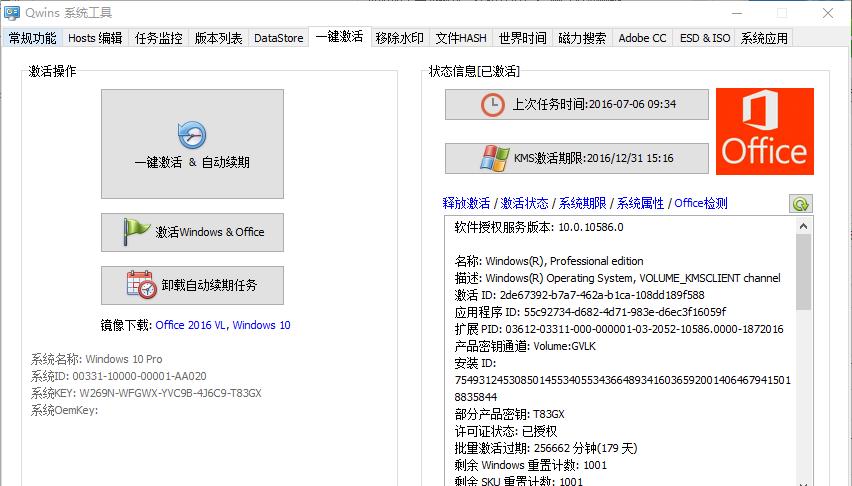Close the Qwins window
Viewport: 852px width, 486px height.
click(828, 13)
